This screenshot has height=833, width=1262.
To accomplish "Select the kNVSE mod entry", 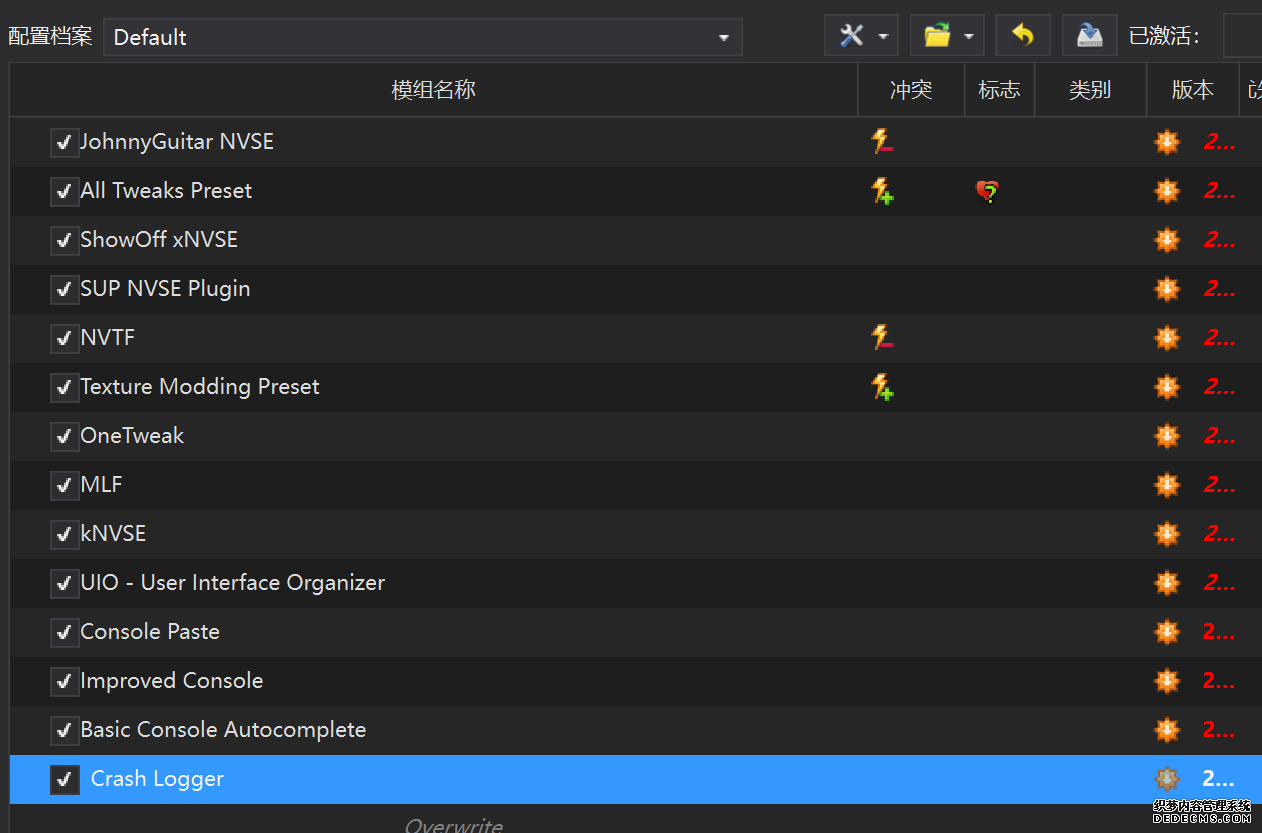I will [x=113, y=534].
